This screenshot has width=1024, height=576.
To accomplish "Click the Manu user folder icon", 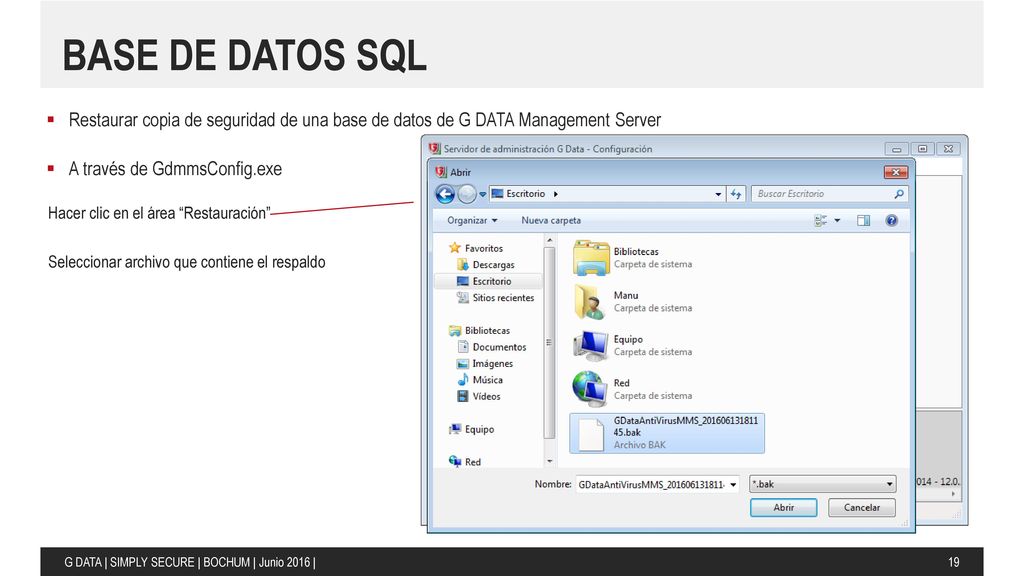I will [590, 301].
